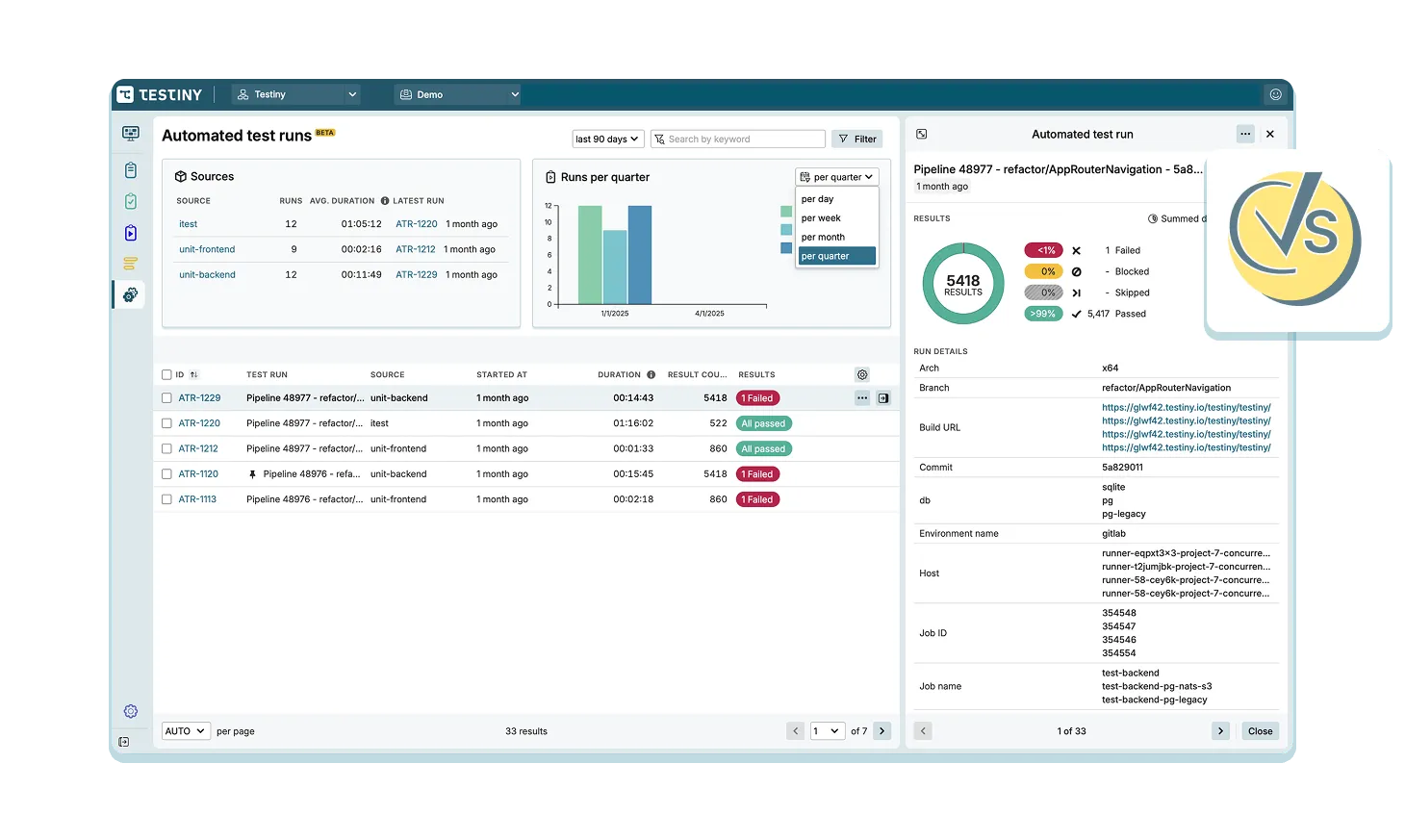Choose 'per week' in the open dropdown menu
Viewport: 1405px width, 840px height.
click(821, 217)
